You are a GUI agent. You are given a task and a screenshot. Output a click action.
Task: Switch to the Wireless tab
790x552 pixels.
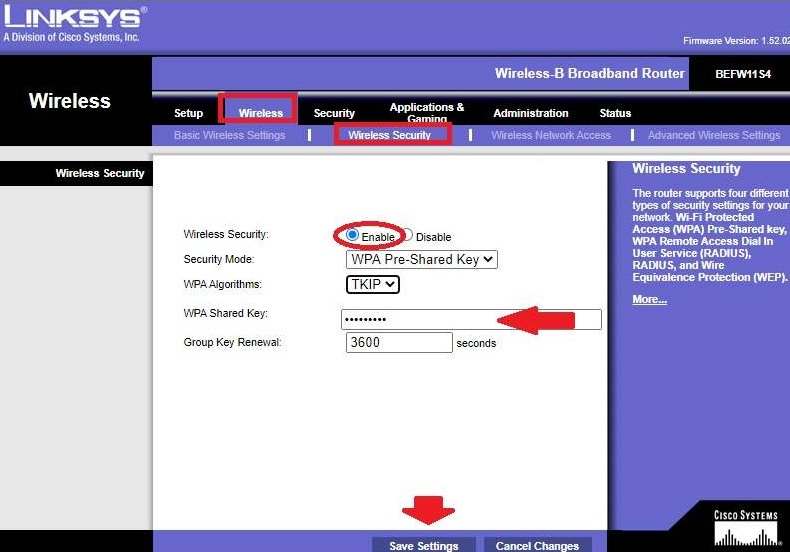click(260, 113)
